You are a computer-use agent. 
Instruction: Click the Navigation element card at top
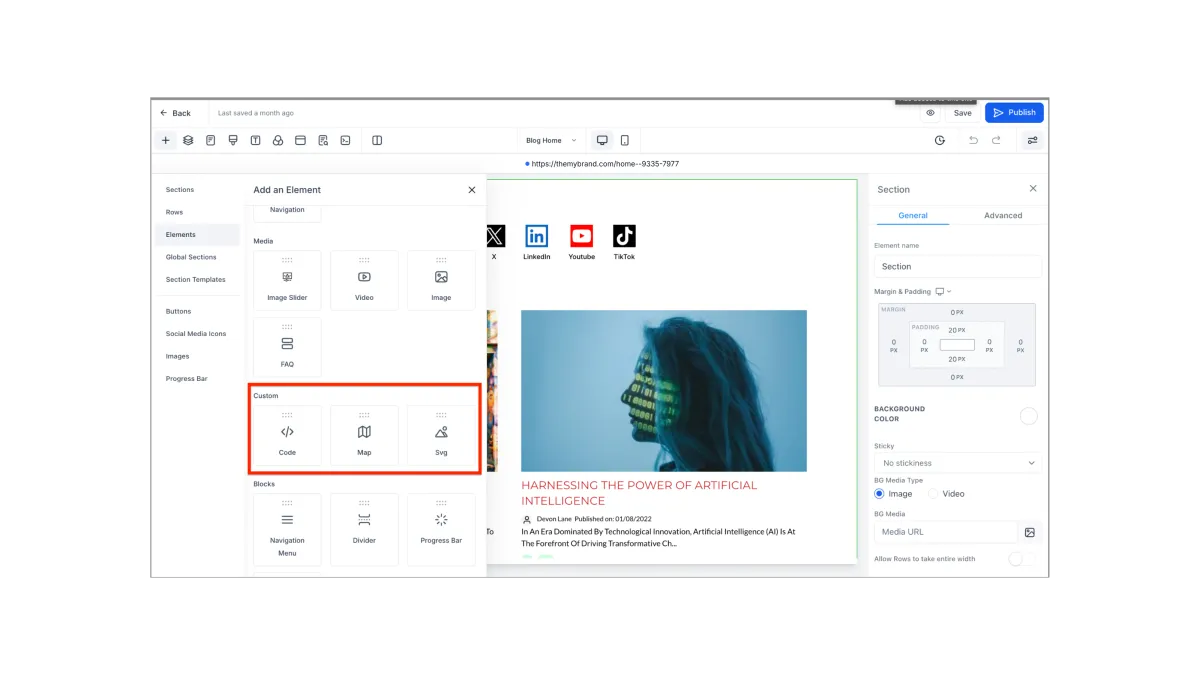coord(287,212)
